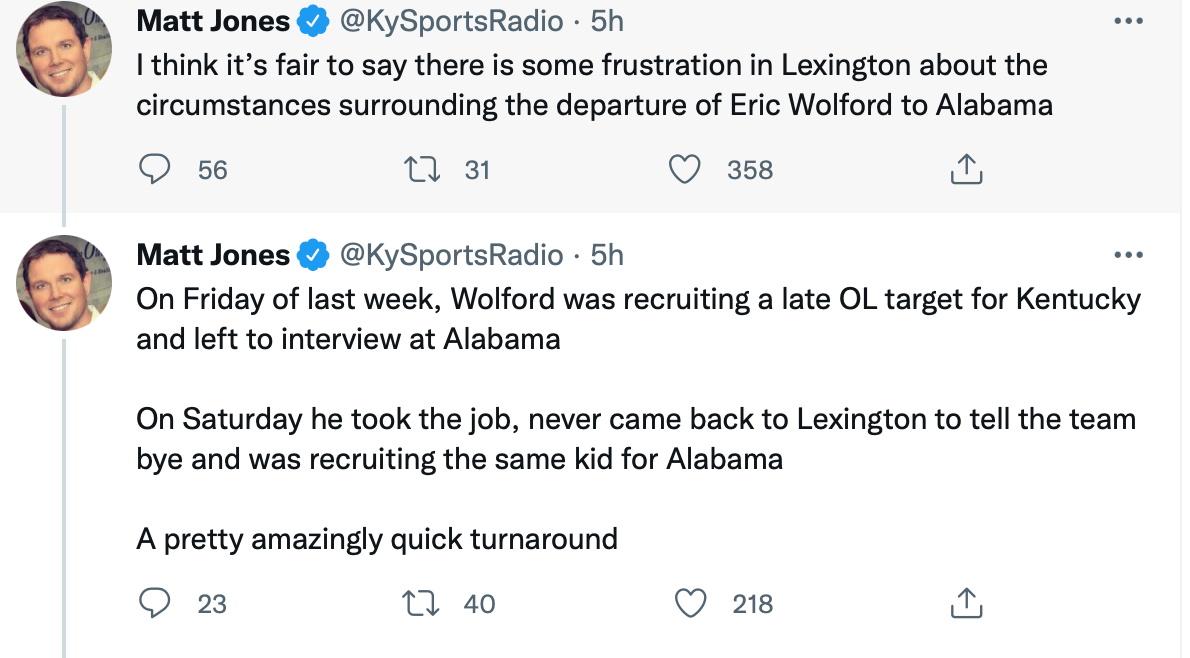The height and width of the screenshot is (658, 1190).
Task: Open more options on second tweet
Action: (1127, 256)
